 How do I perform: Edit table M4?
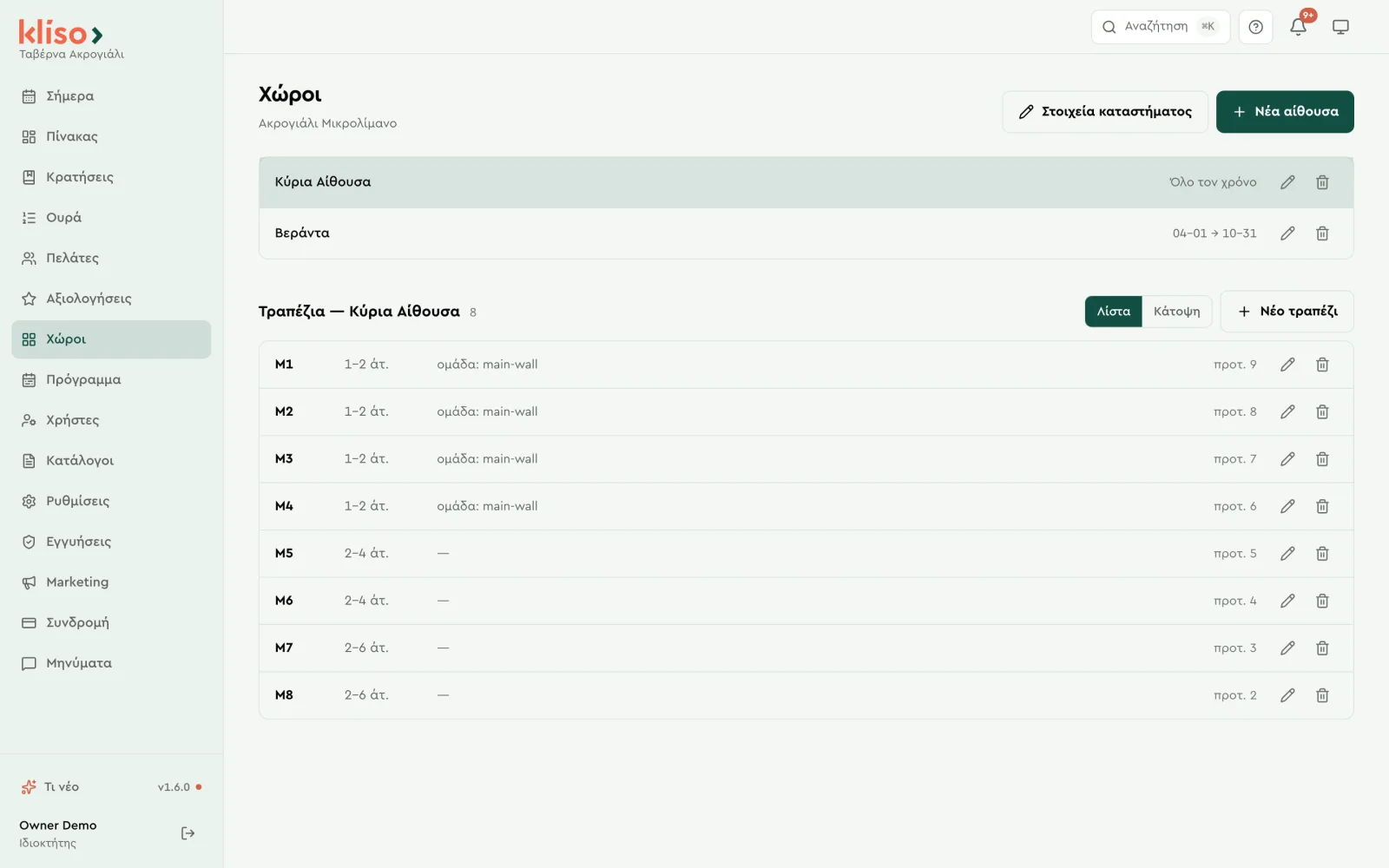(1287, 506)
